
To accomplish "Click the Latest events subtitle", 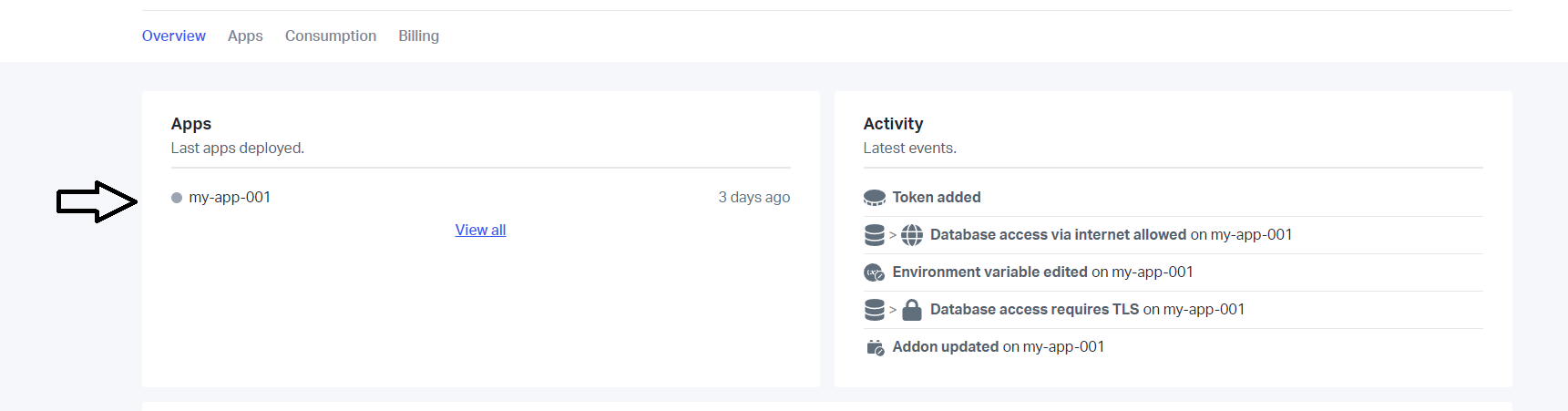I will pos(909,148).
